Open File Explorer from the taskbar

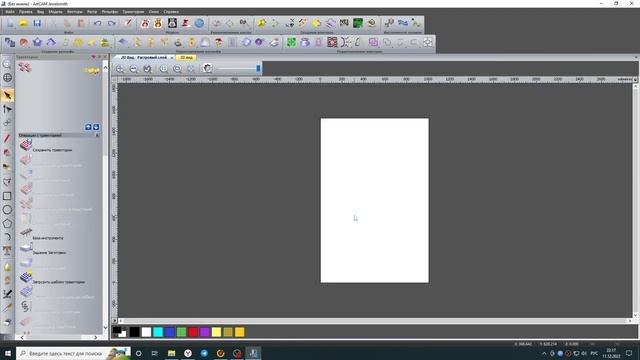pyautogui.click(x=171, y=353)
